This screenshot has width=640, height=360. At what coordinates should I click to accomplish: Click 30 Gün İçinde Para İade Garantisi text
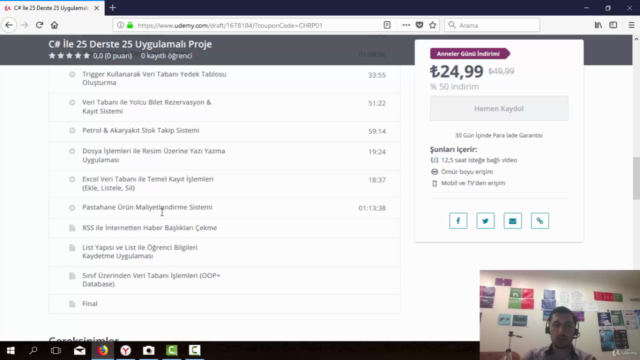(499, 135)
